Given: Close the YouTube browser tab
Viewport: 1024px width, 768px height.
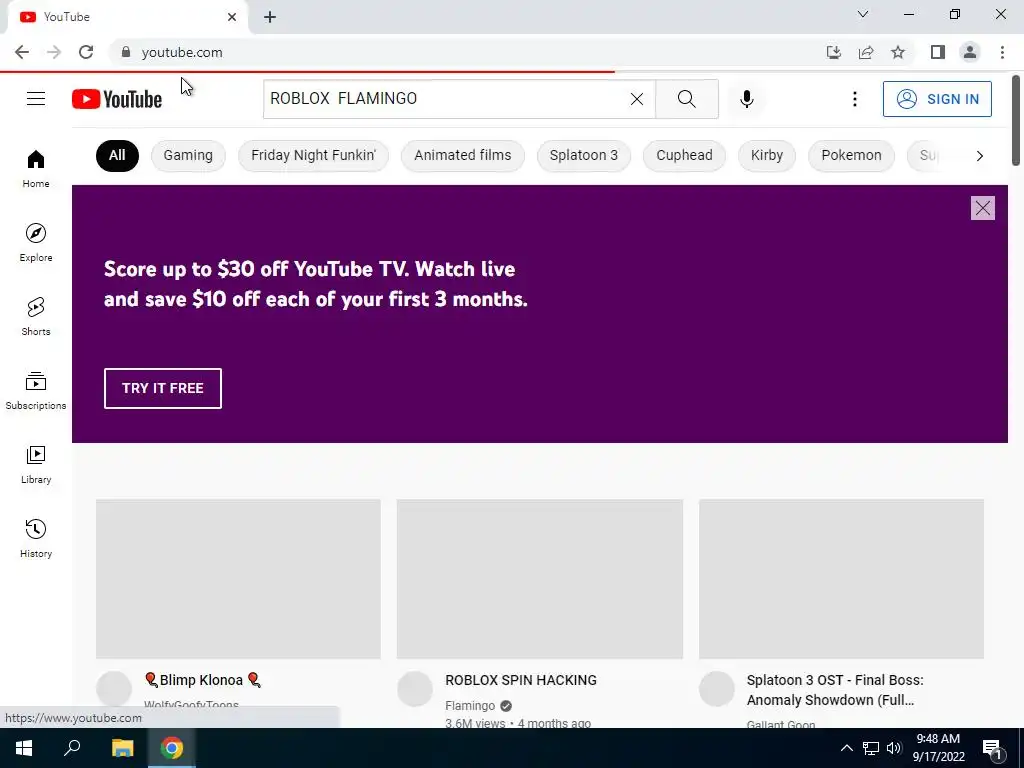Looking at the screenshot, I should click(232, 17).
